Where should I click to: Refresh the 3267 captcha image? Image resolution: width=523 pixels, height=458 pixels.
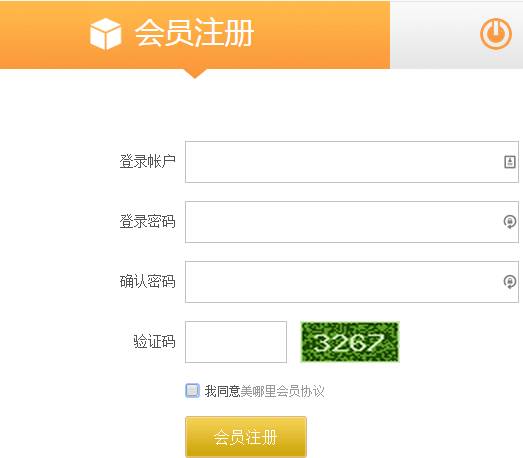(x=350, y=342)
